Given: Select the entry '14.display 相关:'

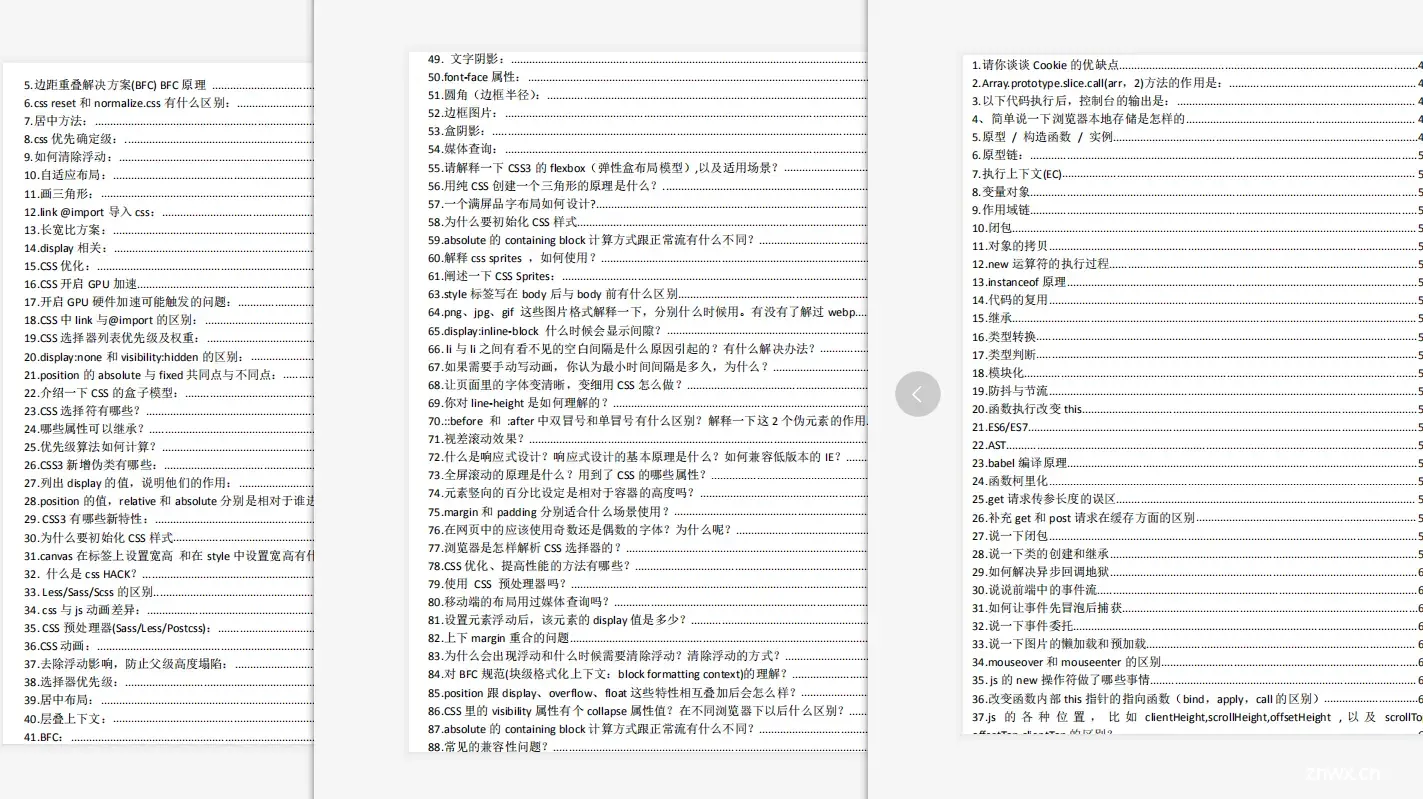Looking at the screenshot, I should (x=168, y=248).
